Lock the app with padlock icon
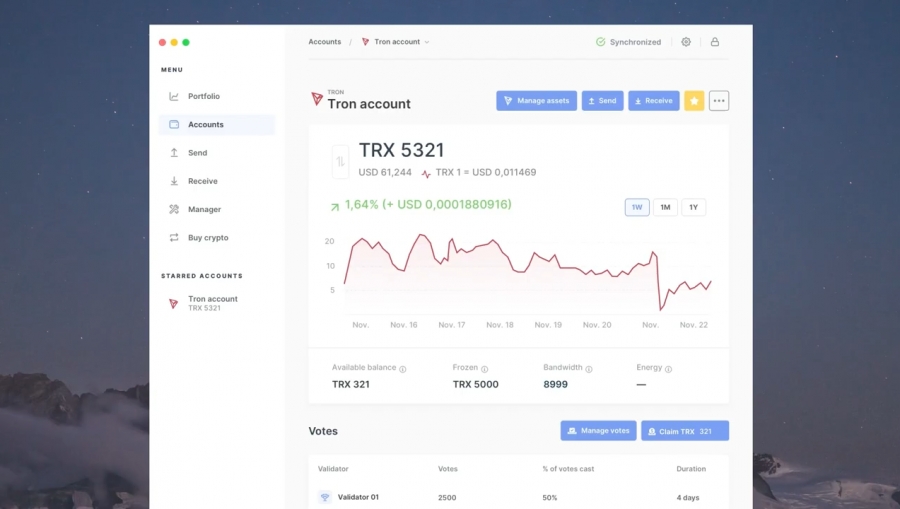 (715, 42)
